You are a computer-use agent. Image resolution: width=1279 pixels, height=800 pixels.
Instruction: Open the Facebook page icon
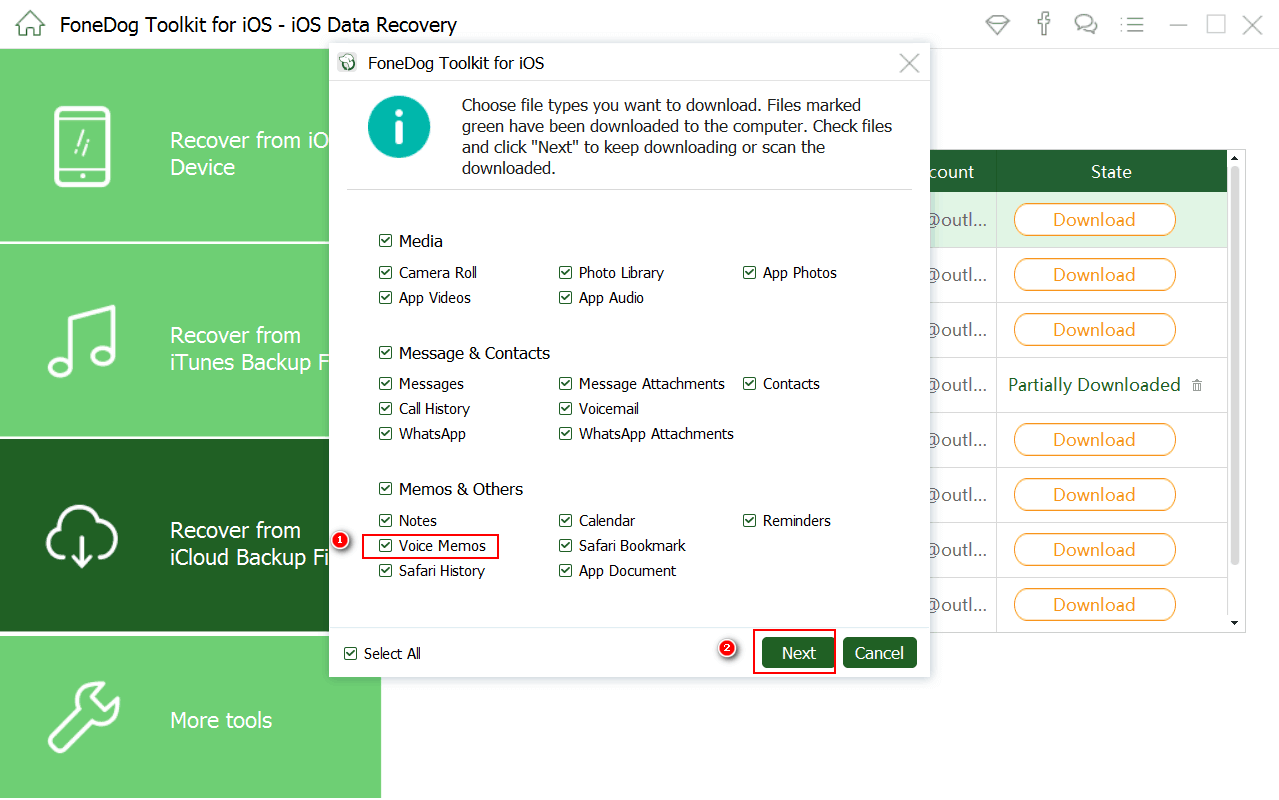[x=1044, y=24]
